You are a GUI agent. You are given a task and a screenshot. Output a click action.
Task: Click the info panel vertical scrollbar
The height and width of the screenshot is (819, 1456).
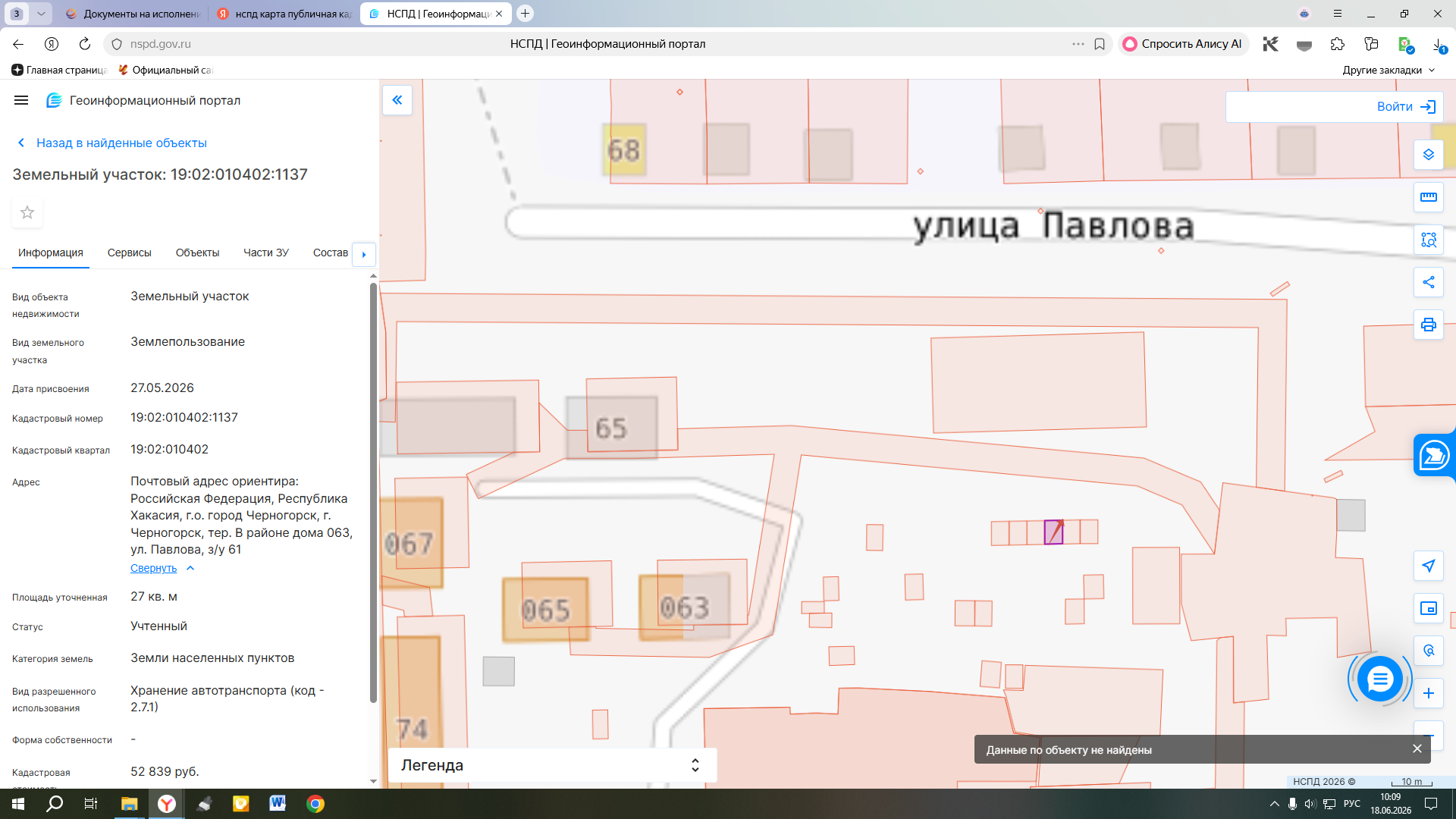(373, 493)
